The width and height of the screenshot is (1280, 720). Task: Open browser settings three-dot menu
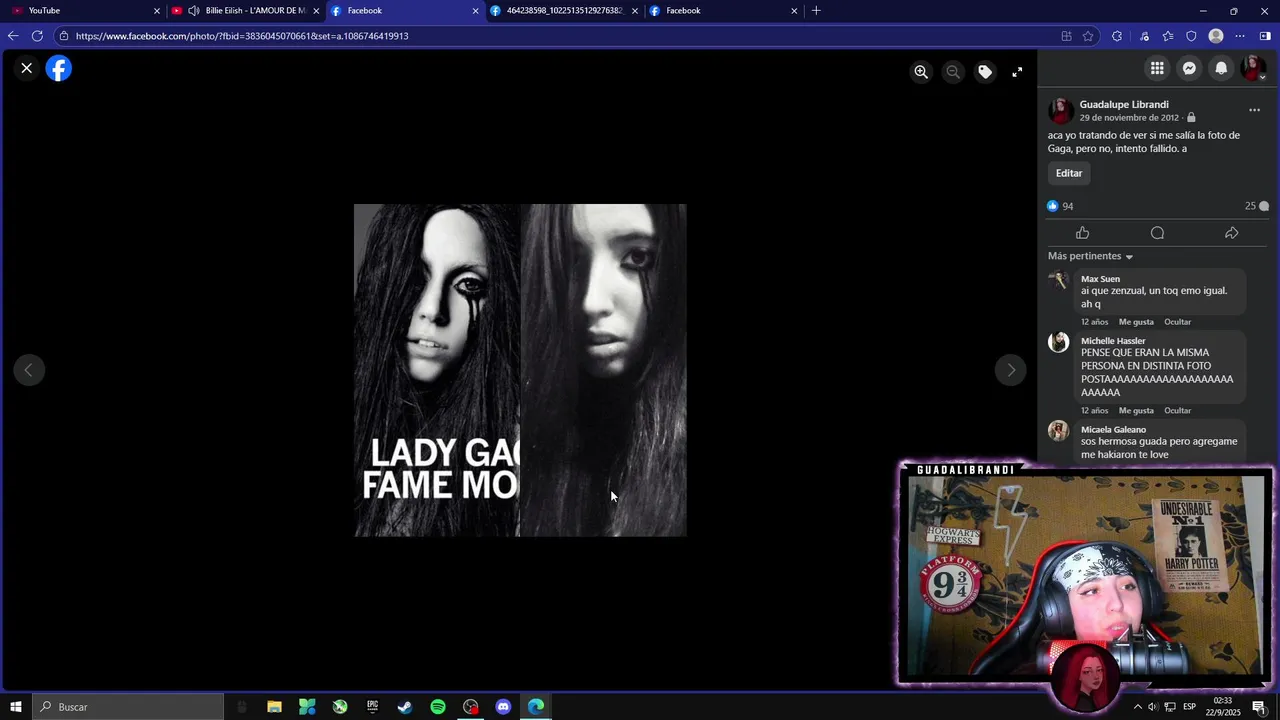tap(1240, 36)
